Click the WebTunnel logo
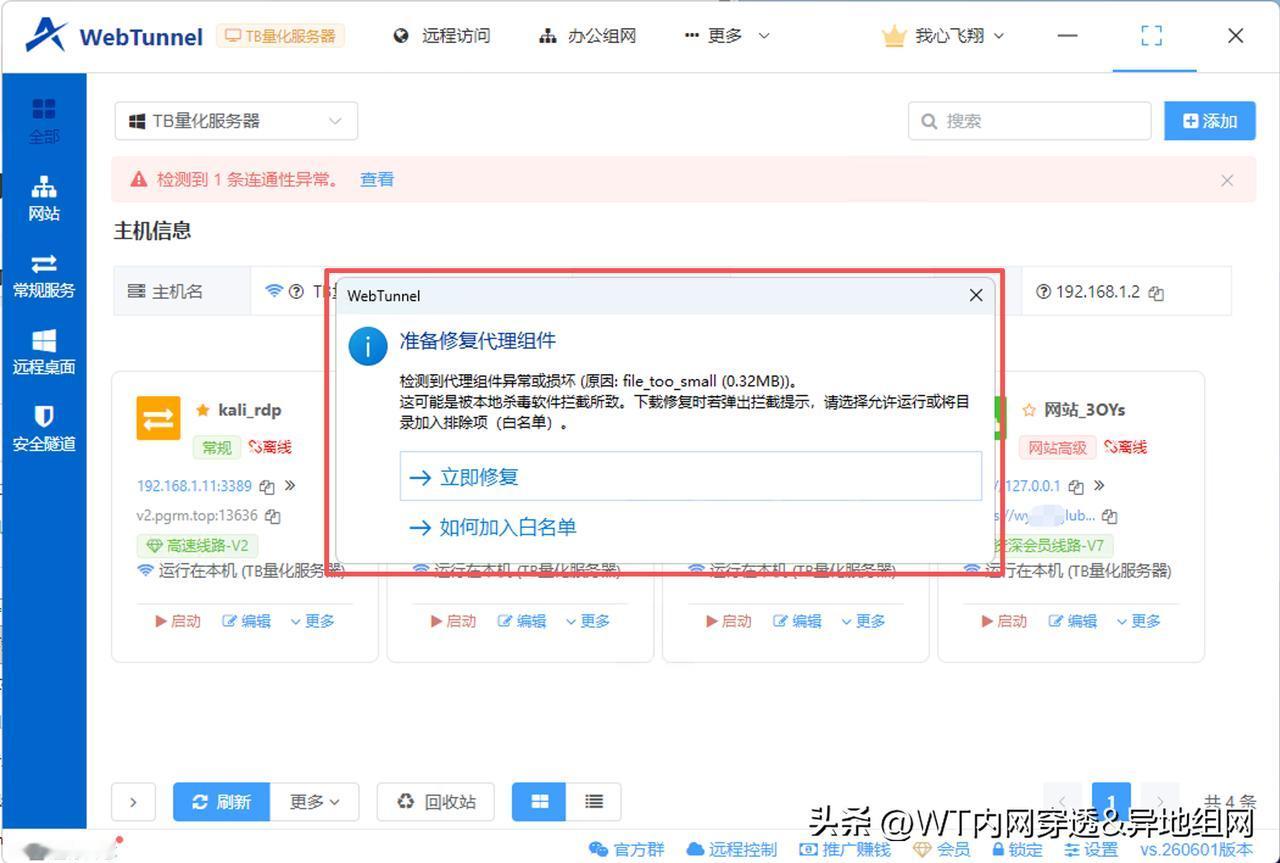The width and height of the screenshot is (1280, 863). click(113, 36)
